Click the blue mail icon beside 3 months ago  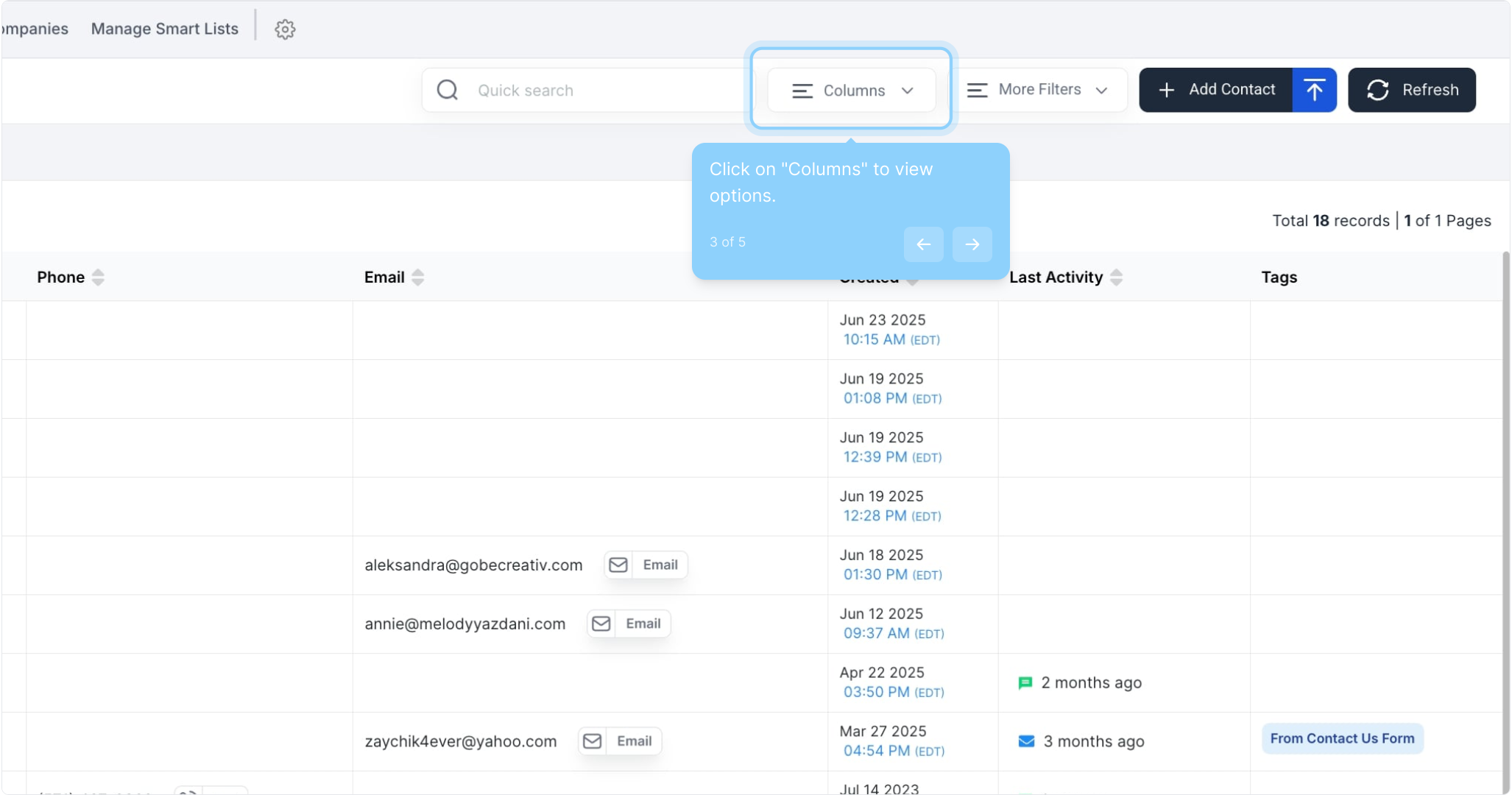pyautogui.click(x=1026, y=741)
